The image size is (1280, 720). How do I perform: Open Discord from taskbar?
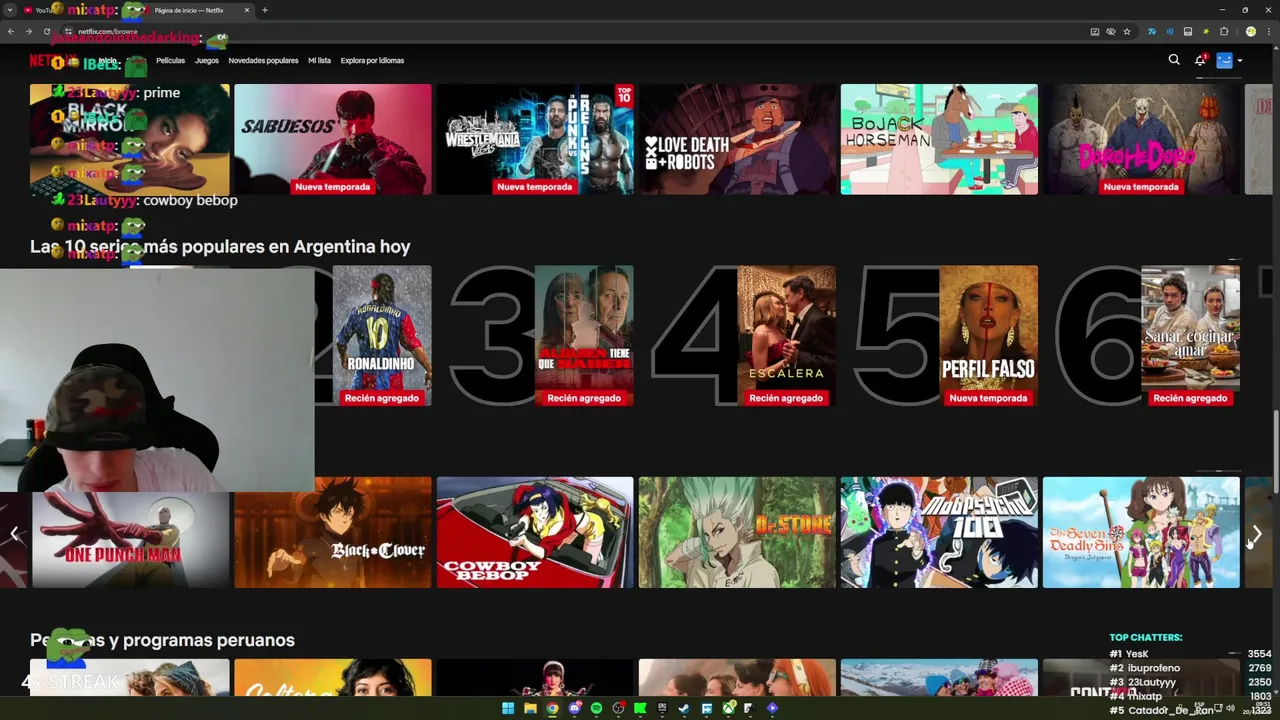click(x=574, y=708)
